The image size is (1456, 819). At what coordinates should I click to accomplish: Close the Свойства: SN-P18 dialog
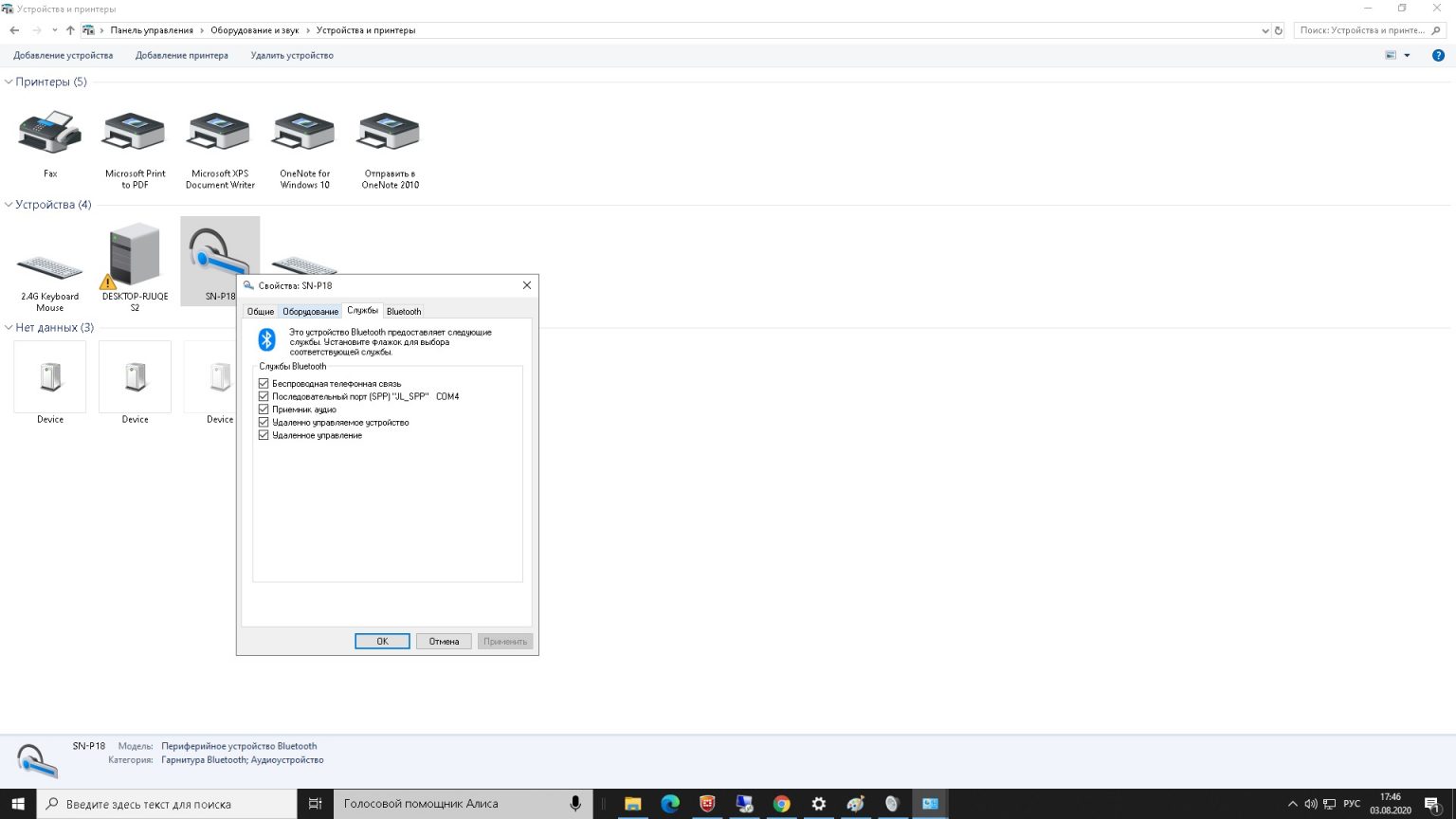point(527,284)
